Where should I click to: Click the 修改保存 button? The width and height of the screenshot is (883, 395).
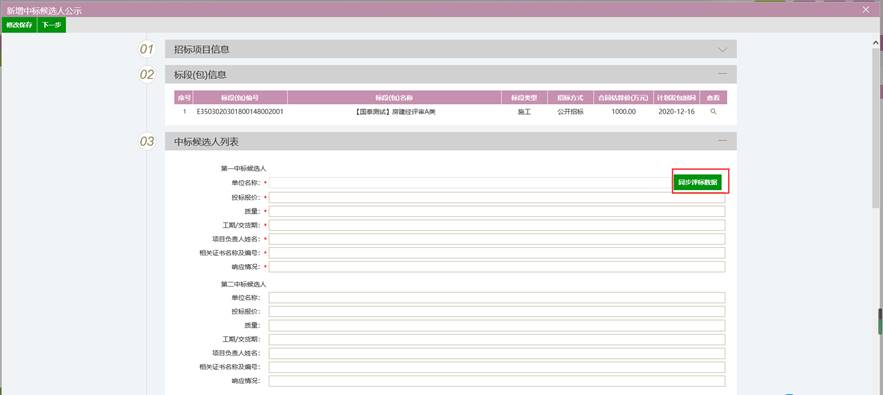coord(19,25)
